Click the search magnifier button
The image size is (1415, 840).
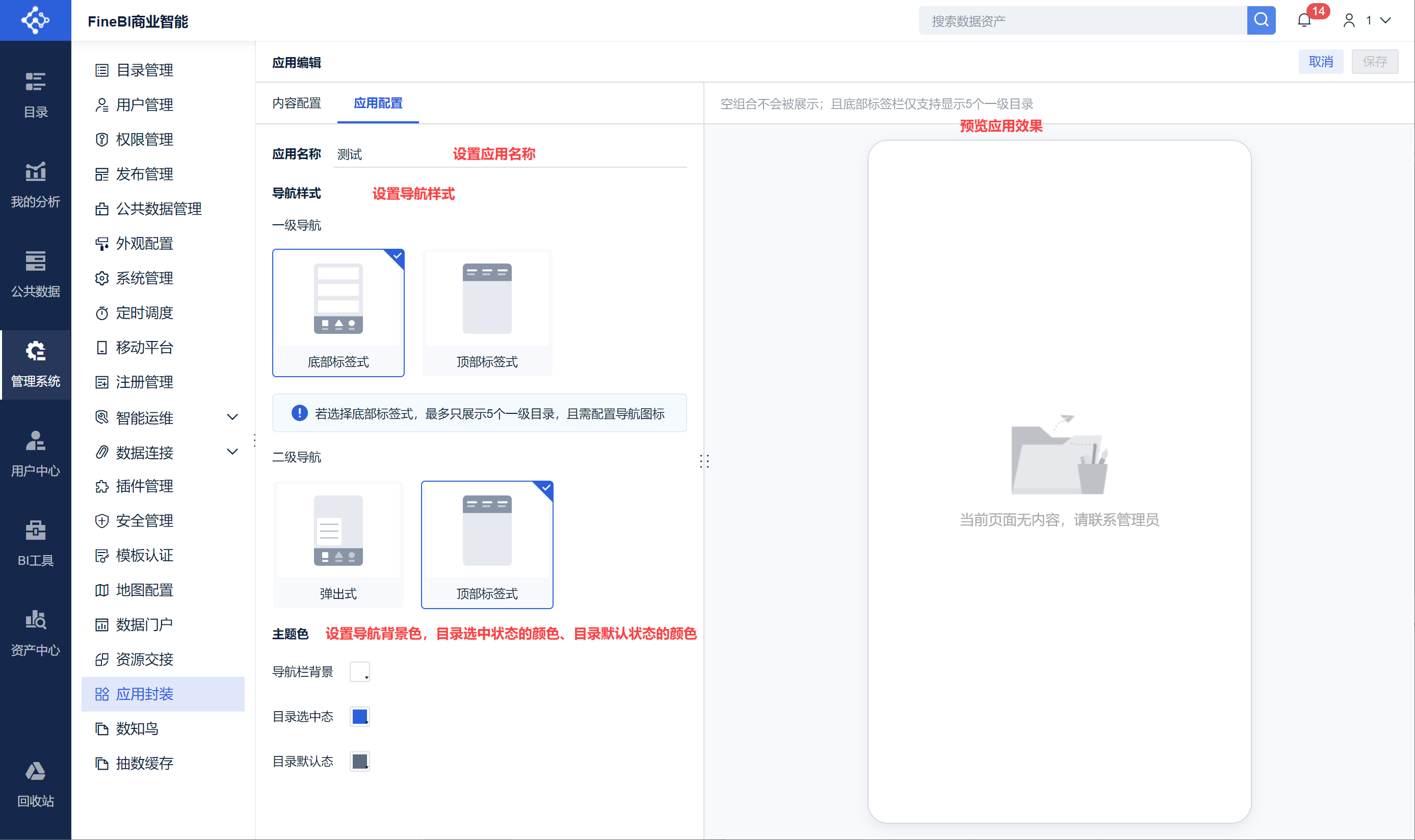click(x=1261, y=20)
